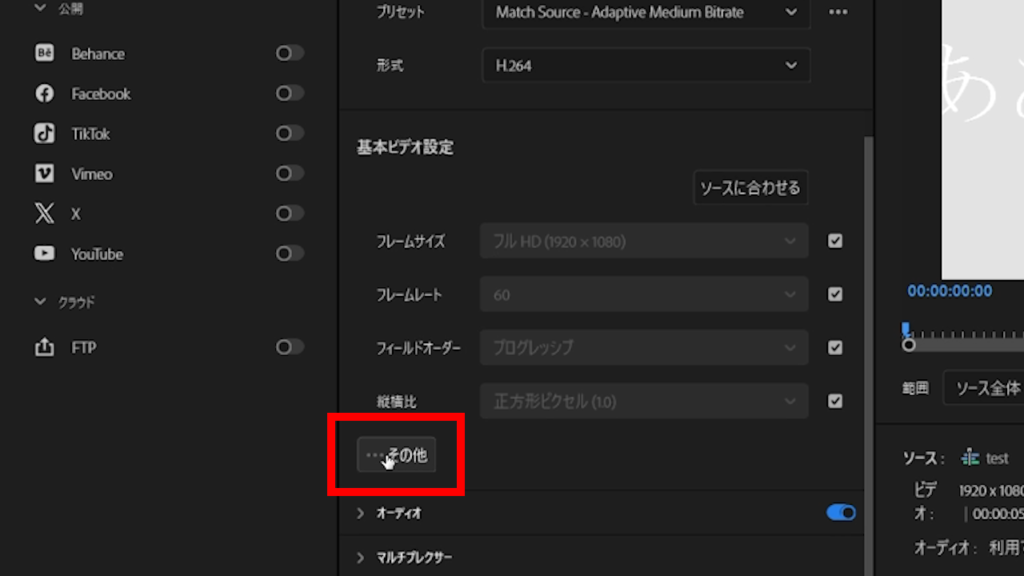Open フィールドオーダー プログレッシブ dropdown

[x=644, y=347]
